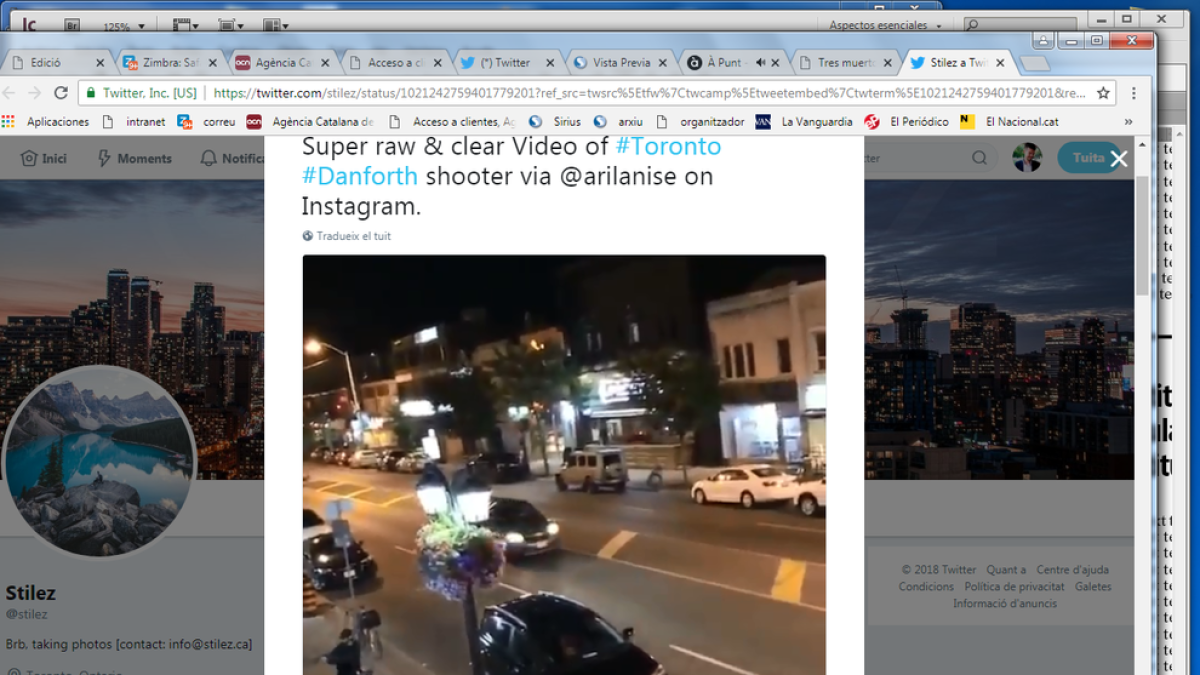Switch to the Vista Previa tab
The image size is (1200, 675).
click(x=621, y=62)
